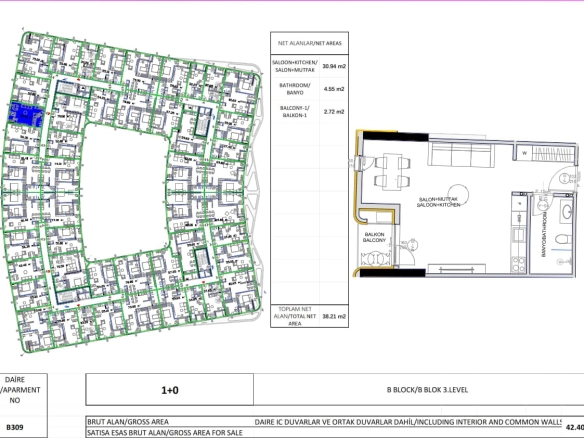This screenshot has width=584, height=438.
Task: Click the "2.72 m2" balcony area value
Action: 334,111
